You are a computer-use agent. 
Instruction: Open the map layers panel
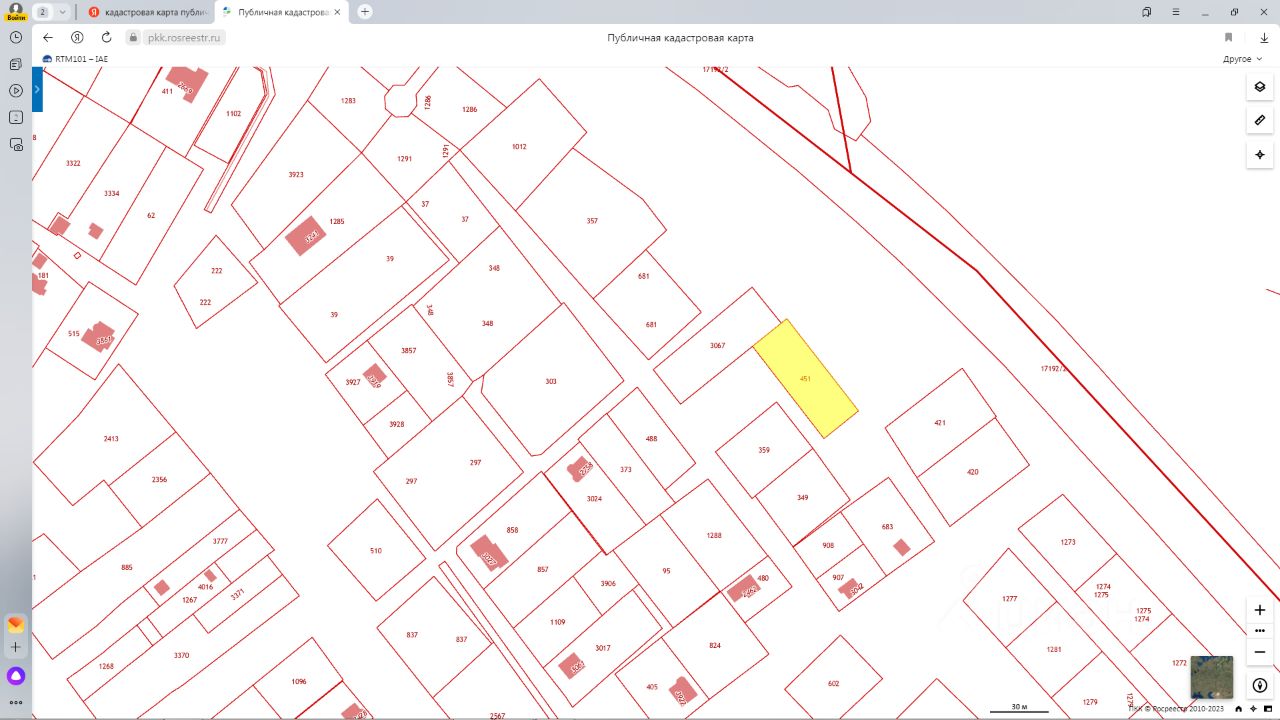pos(1259,87)
